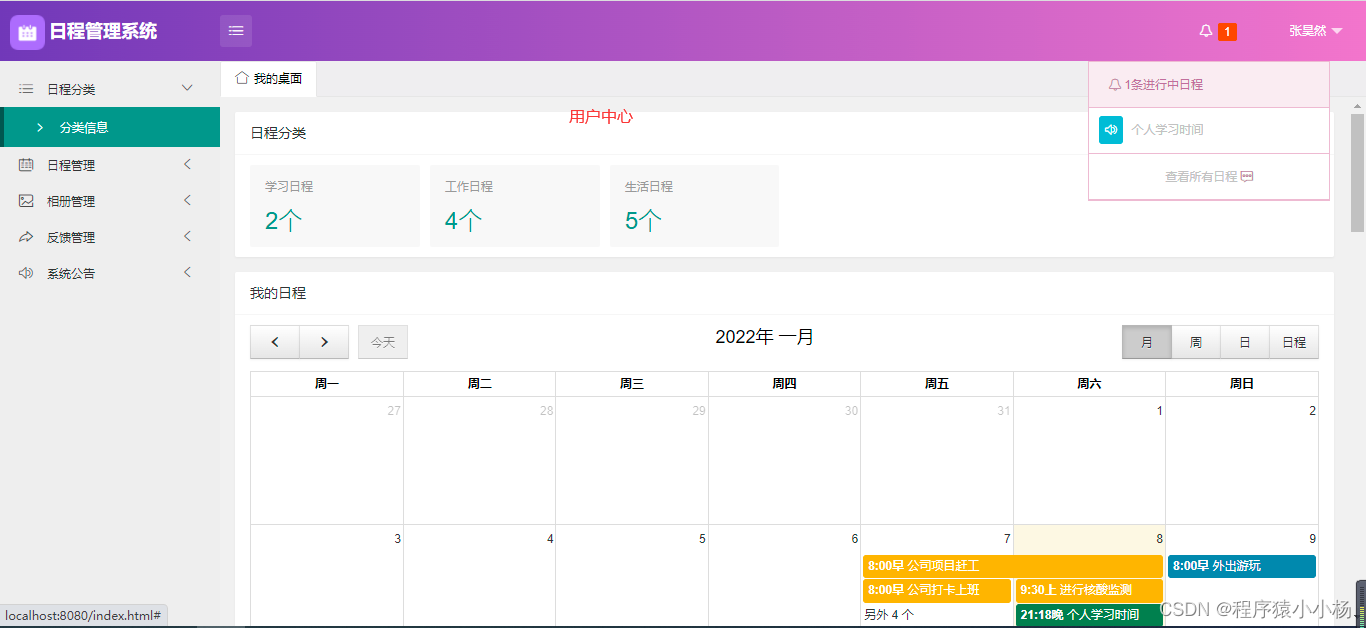Open the 反馈管理 sidebar menu

(110, 237)
